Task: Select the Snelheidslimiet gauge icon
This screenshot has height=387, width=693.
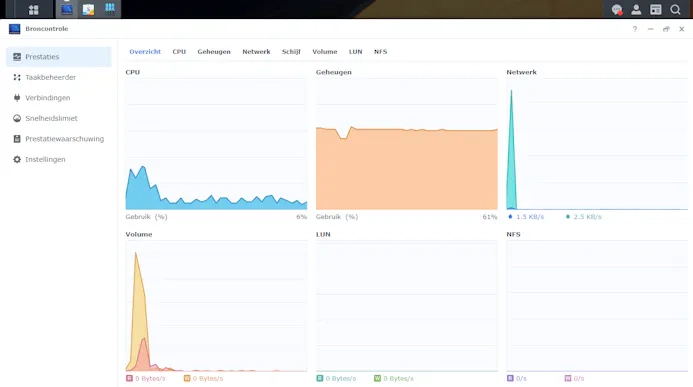Action: [17, 118]
